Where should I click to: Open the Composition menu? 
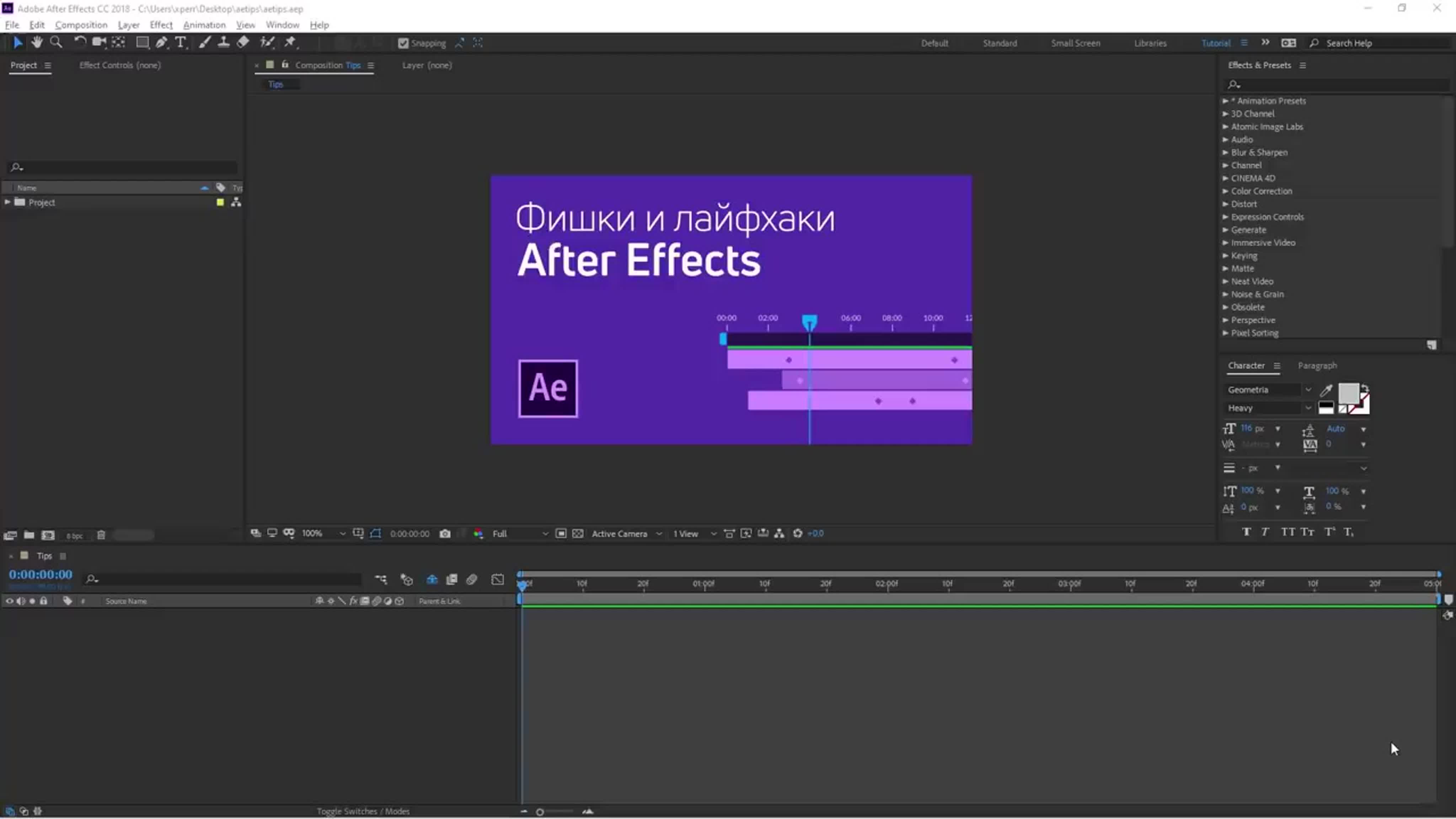81,25
